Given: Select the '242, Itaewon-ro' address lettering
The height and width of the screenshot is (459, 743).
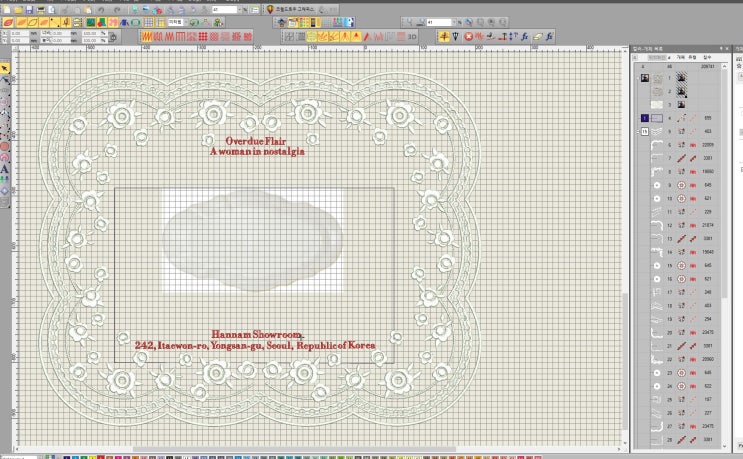Looking at the screenshot, I should pyautogui.click(x=255, y=345).
